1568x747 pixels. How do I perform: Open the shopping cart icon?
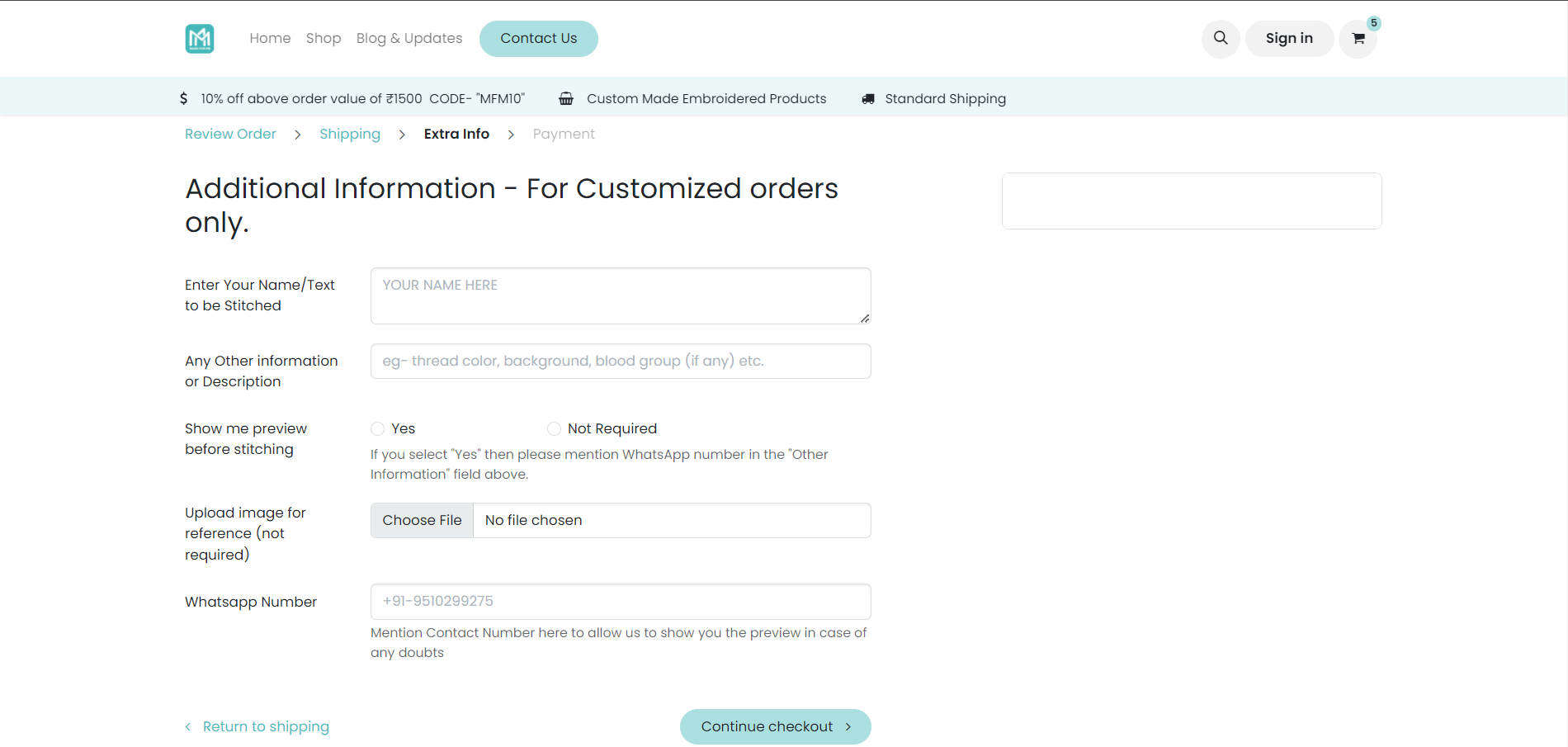point(1358,39)
